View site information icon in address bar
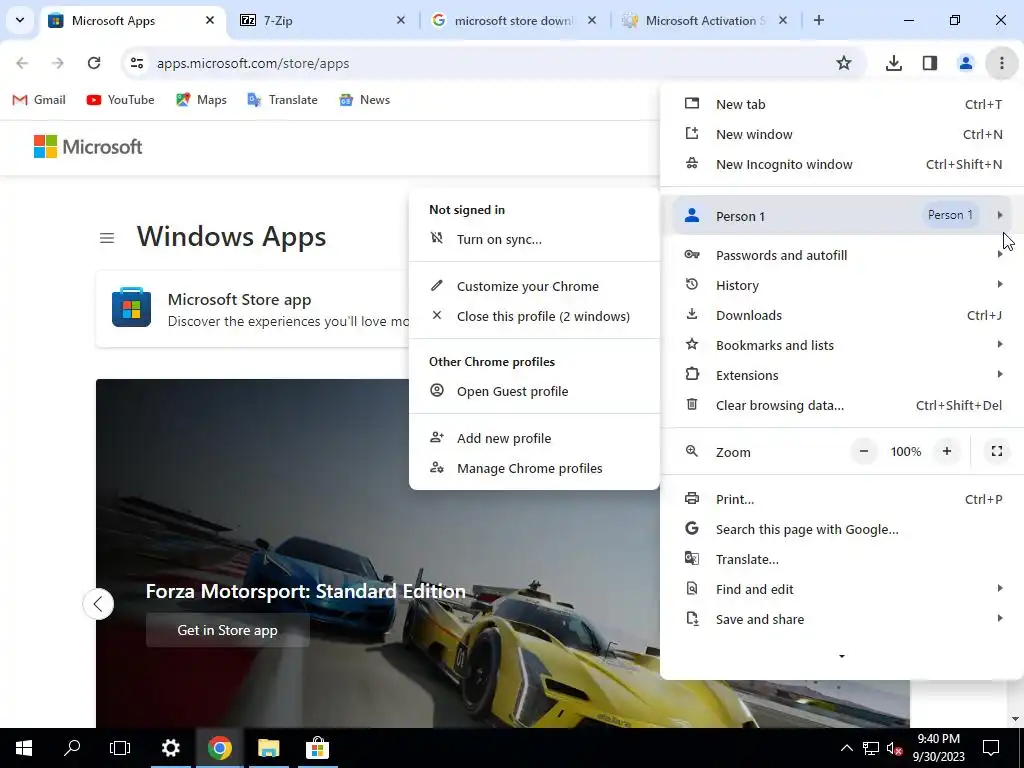This screenshot has width=1024, height=768. tap(136, 63)
